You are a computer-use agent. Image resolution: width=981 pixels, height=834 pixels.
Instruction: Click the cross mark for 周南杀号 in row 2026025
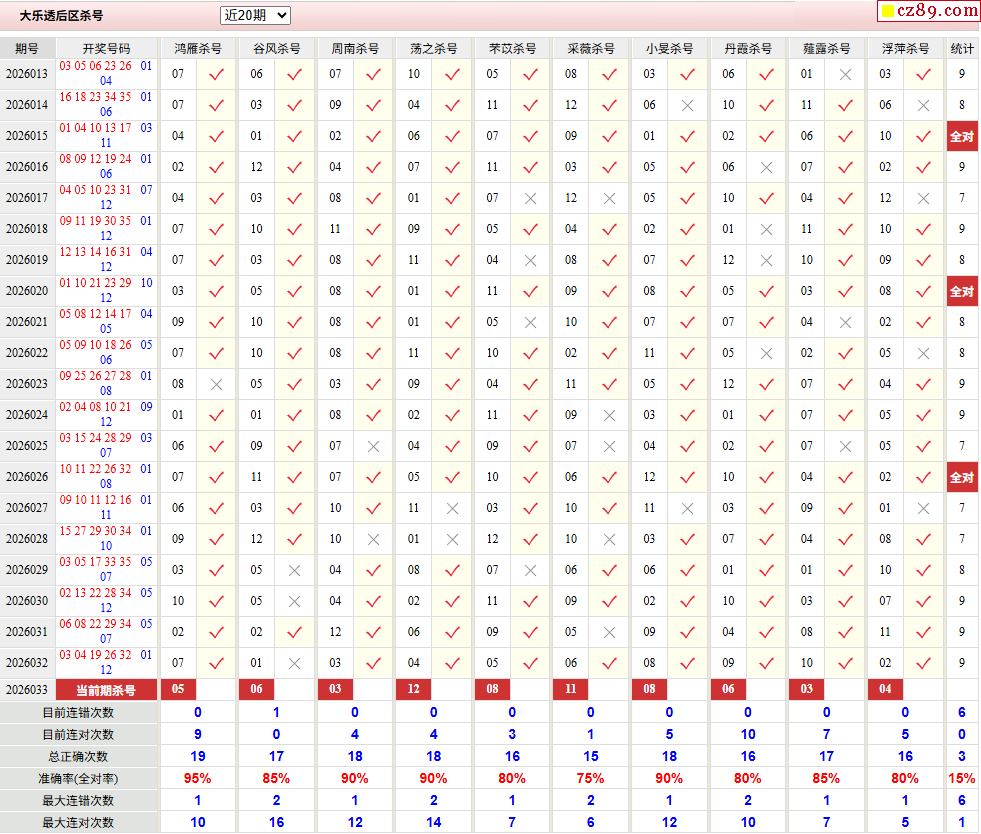click(373, 446)
